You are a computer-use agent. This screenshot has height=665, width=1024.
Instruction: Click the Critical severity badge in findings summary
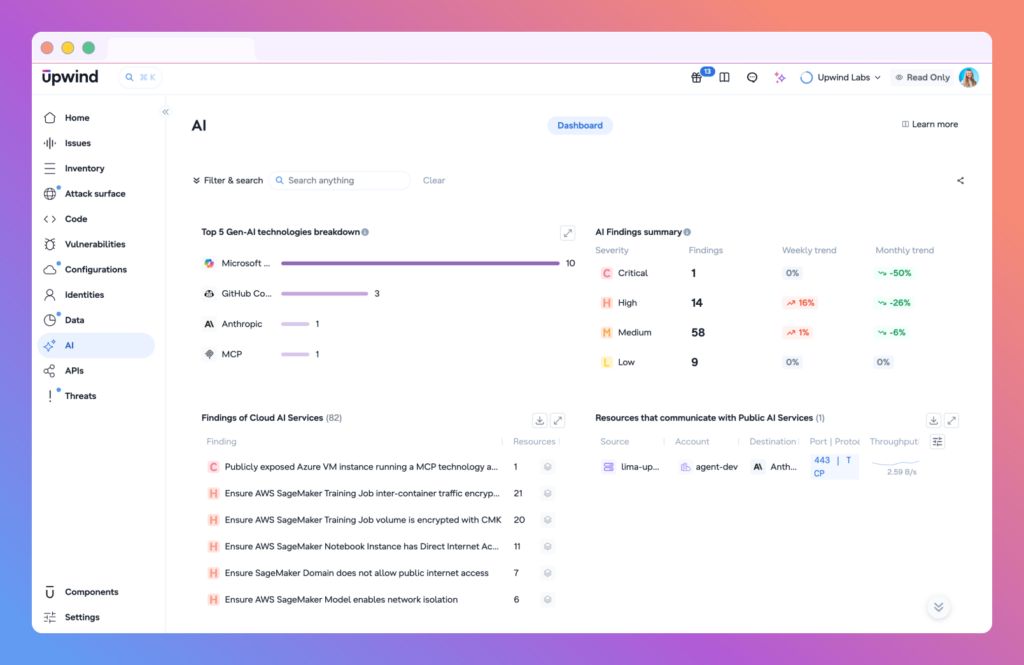click(x=606, y=273)
